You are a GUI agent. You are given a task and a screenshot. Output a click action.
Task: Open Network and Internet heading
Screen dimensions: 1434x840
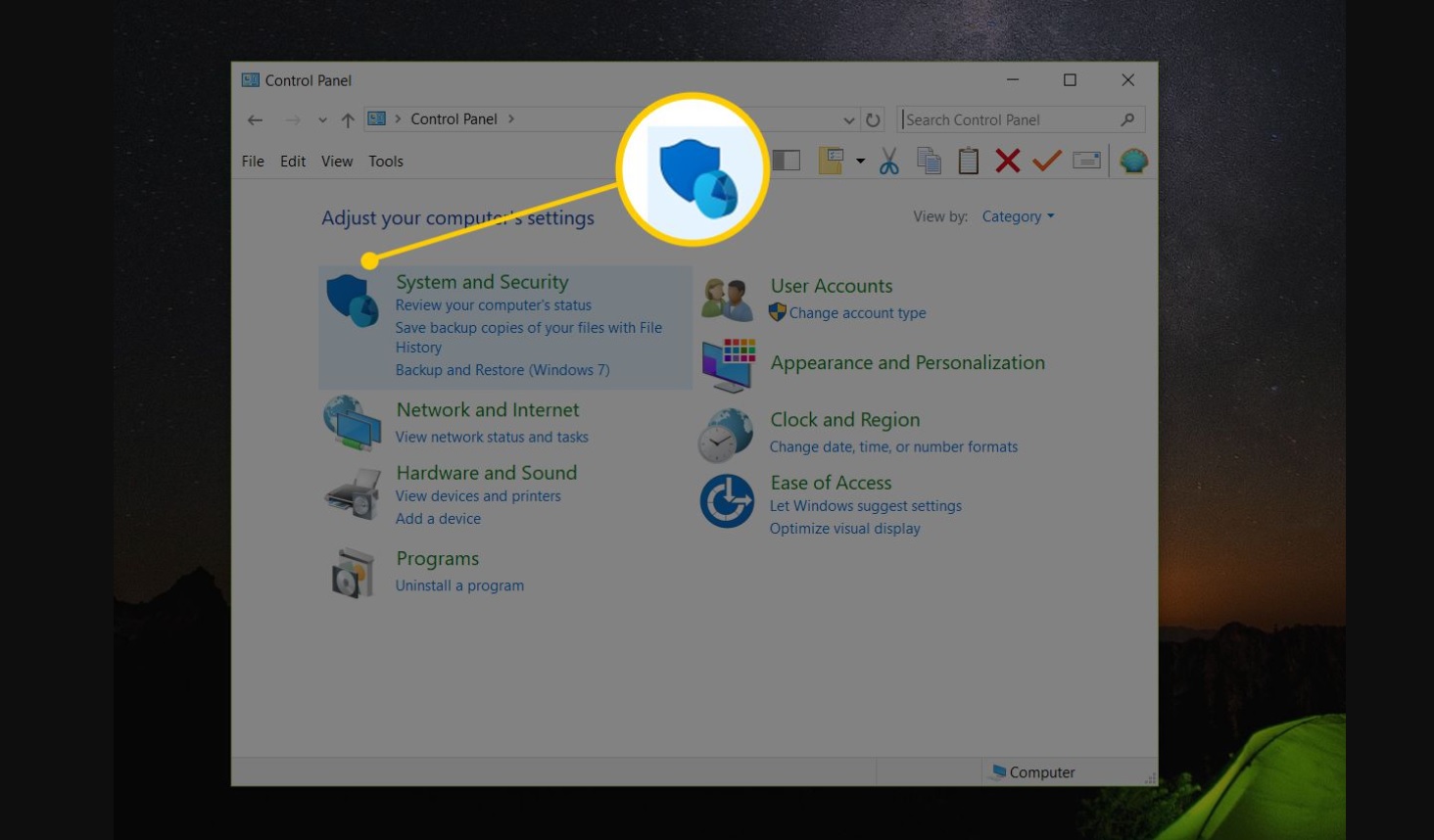(x=488, y=410)
